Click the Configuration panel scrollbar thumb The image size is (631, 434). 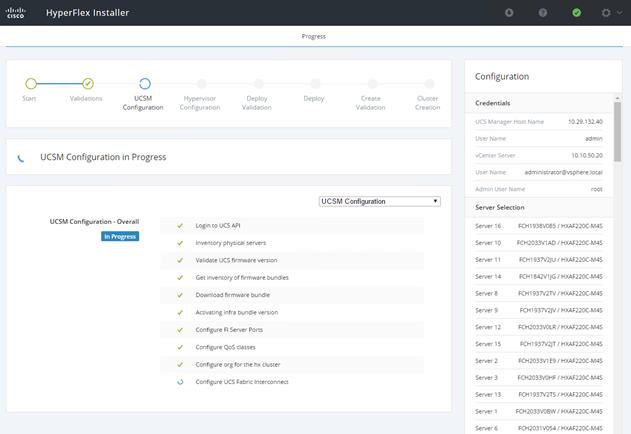[x=617, y=132]
